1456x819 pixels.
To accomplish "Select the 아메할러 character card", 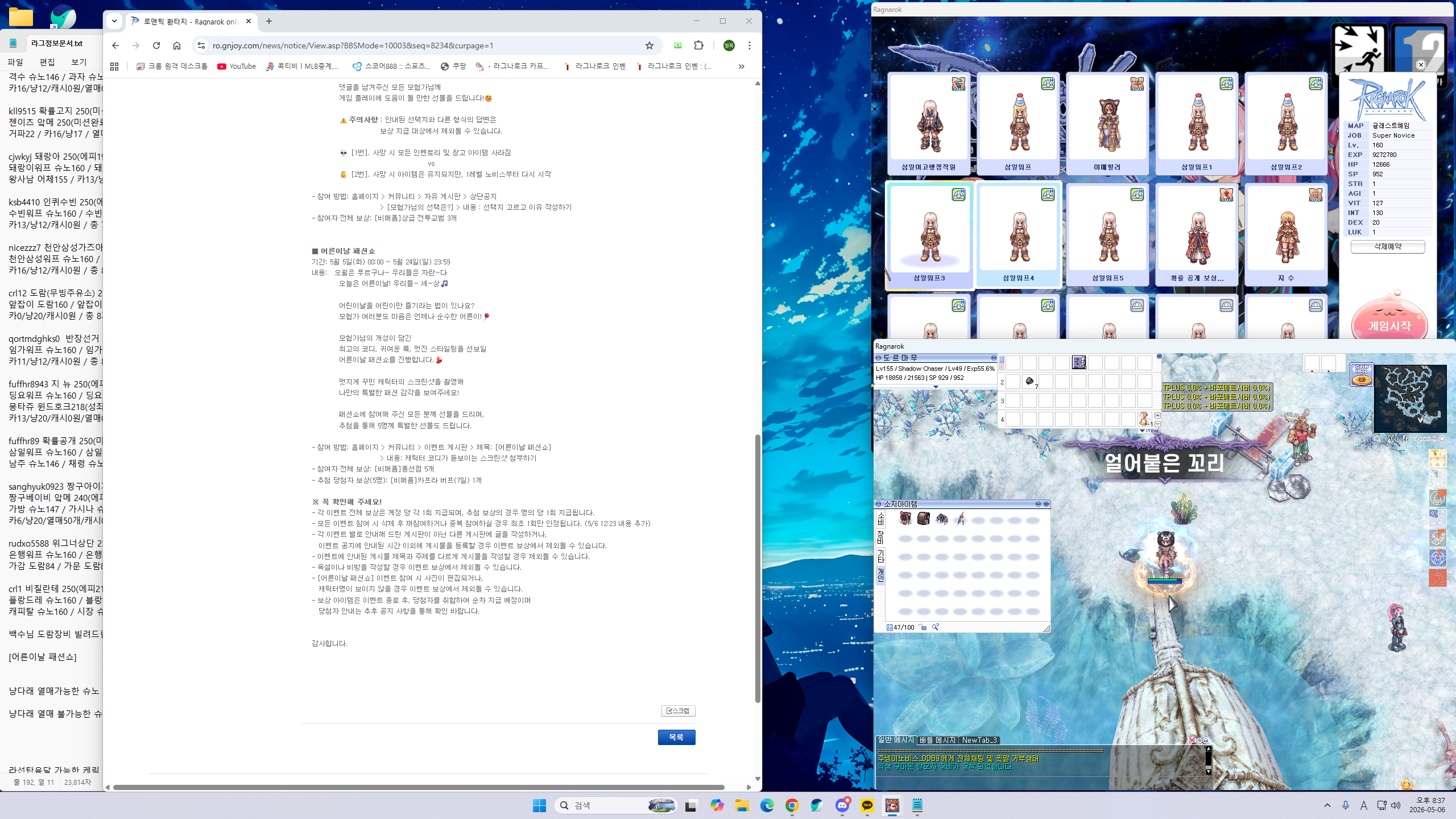I will pyautogui.click(x=1107, y=123).
